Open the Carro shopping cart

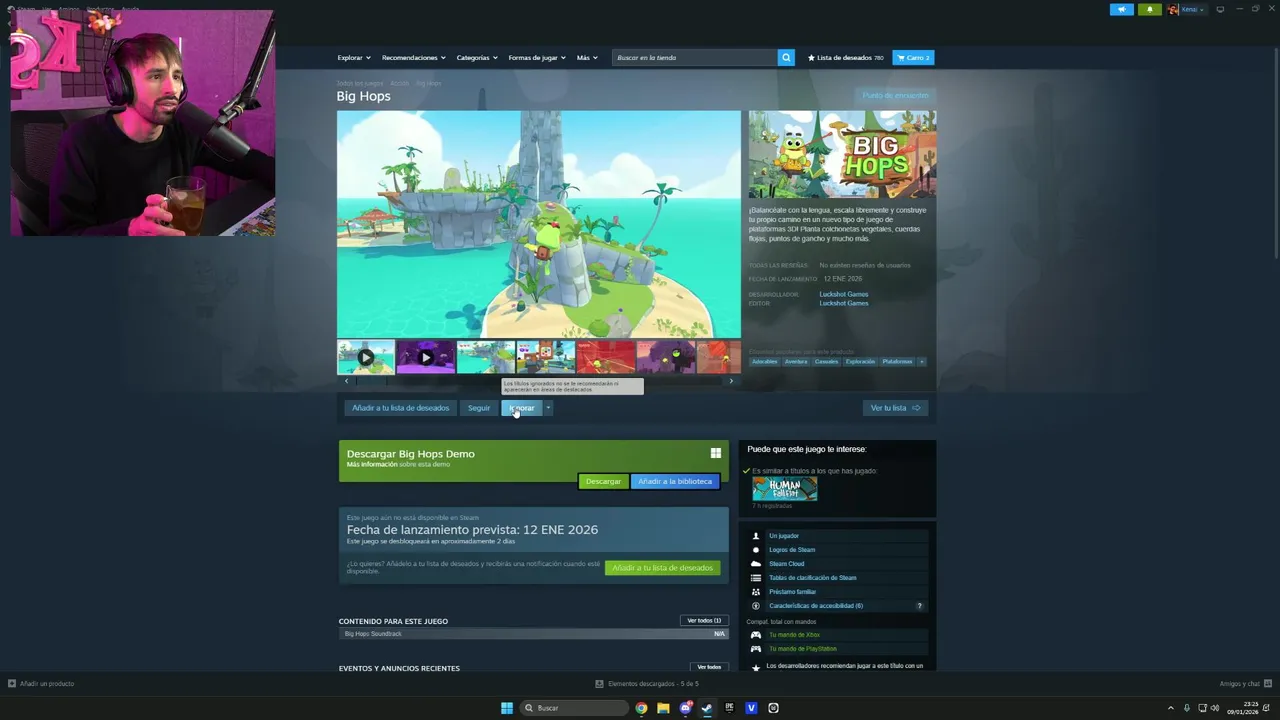coord(913,58)
